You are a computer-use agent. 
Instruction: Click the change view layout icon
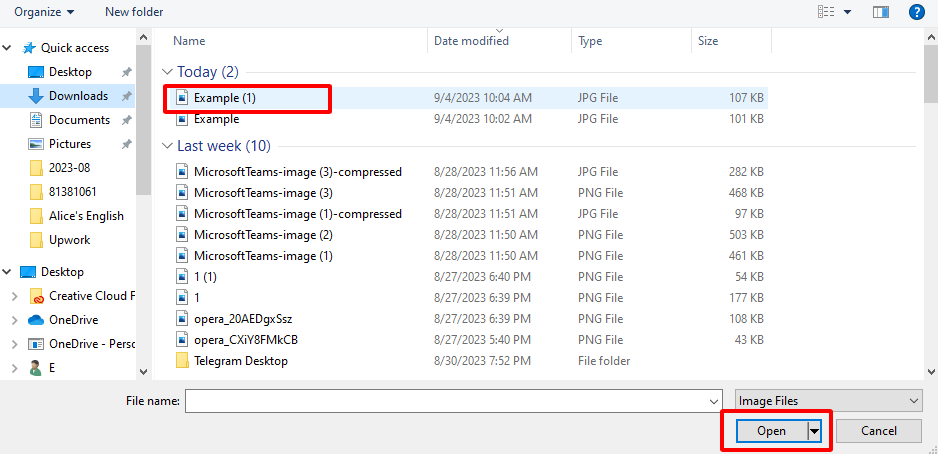tap(827, 12)
